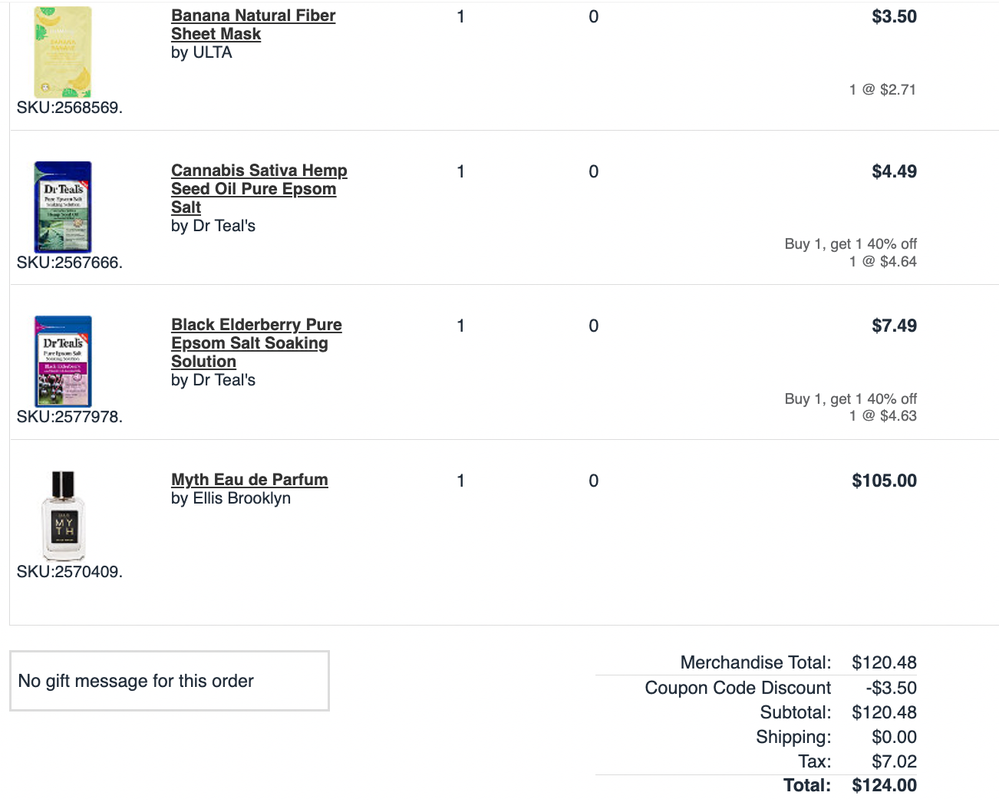Click the SKU:2567666 label
The image size is (999, 800).
point(70,263)
